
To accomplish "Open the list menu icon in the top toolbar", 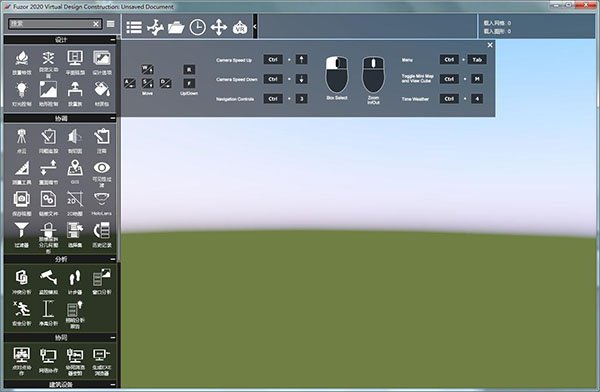I will click(134, 27).
